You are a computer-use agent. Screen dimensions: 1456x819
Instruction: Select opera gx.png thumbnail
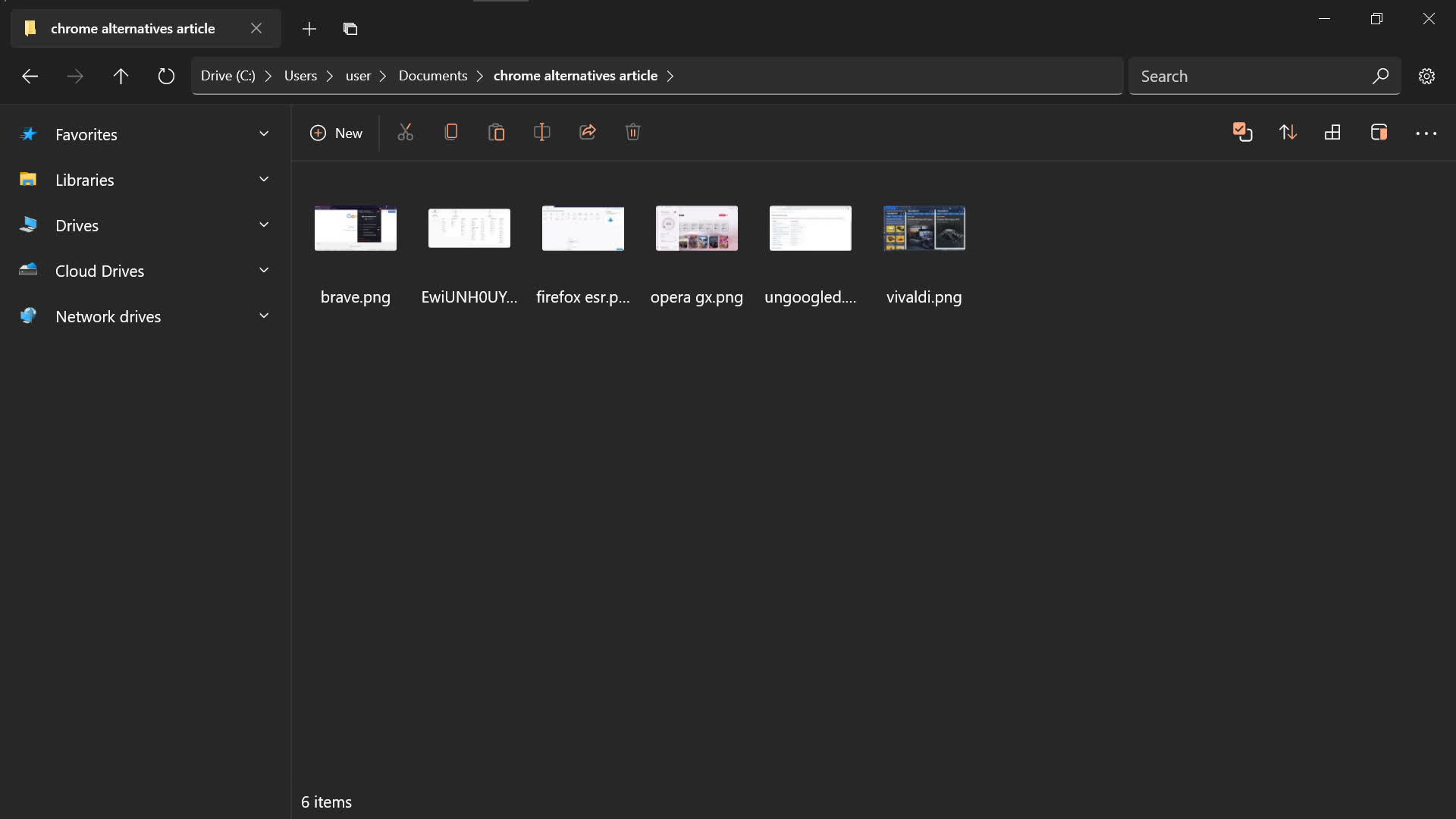697,228
